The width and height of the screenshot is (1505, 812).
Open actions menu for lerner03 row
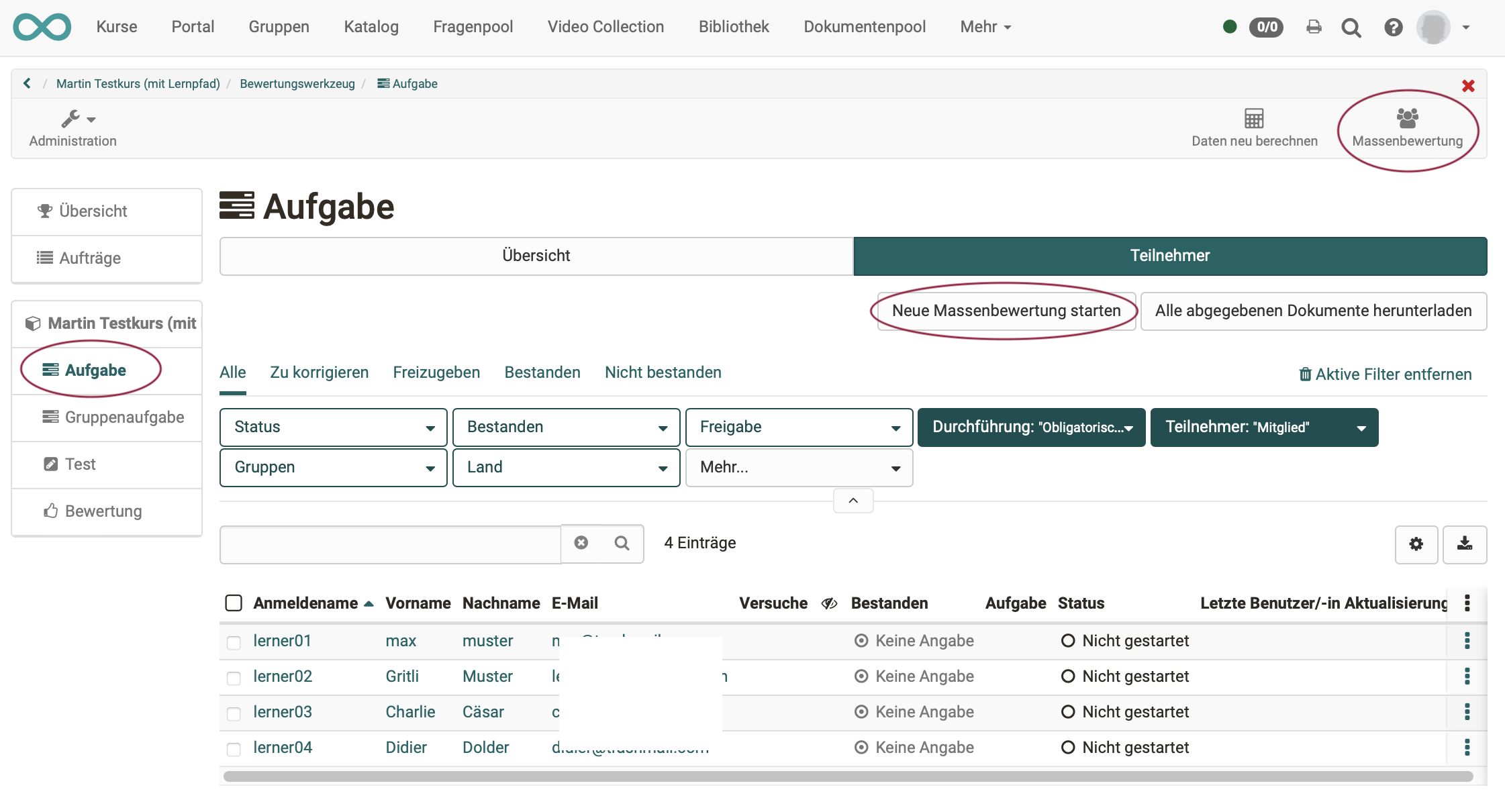pyautogui.click(x=1467, y=712)
